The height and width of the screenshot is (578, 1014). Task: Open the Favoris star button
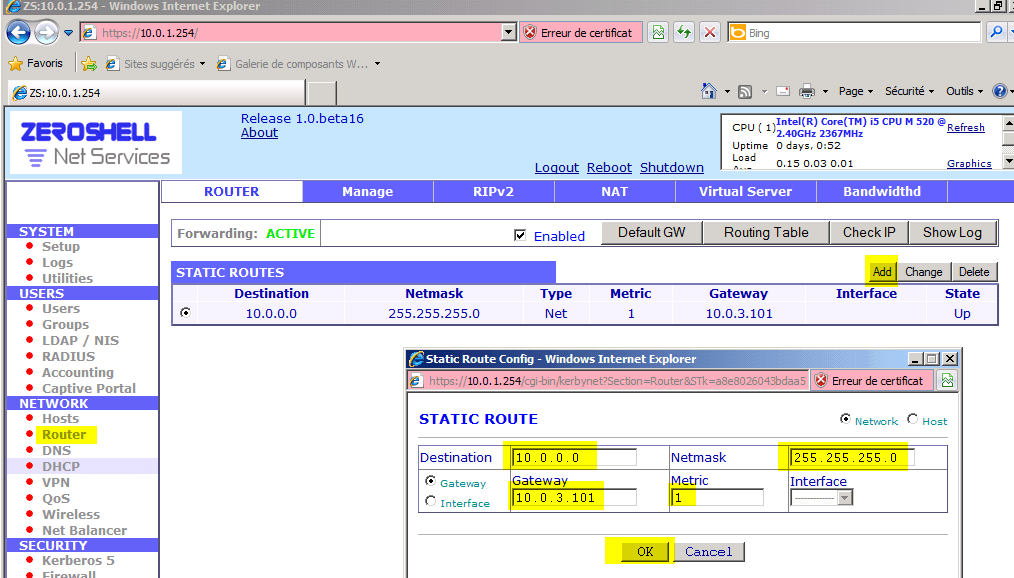tap(36, 63)
